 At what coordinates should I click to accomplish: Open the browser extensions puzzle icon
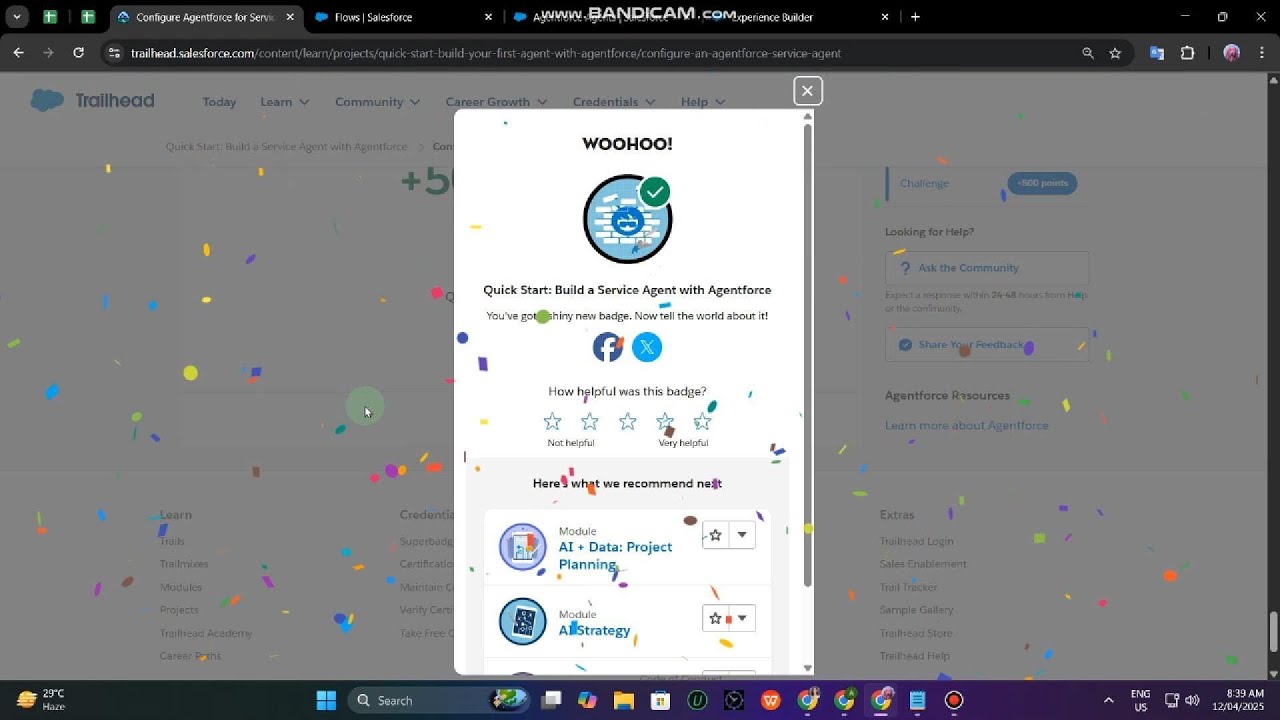(1187, 53)
